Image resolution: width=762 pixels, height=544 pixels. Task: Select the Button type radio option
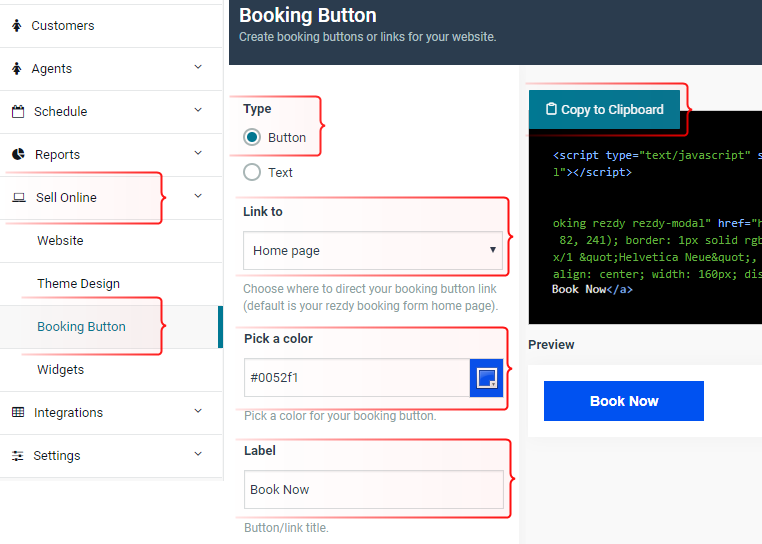pyautogui.click(x=252, y=137)
